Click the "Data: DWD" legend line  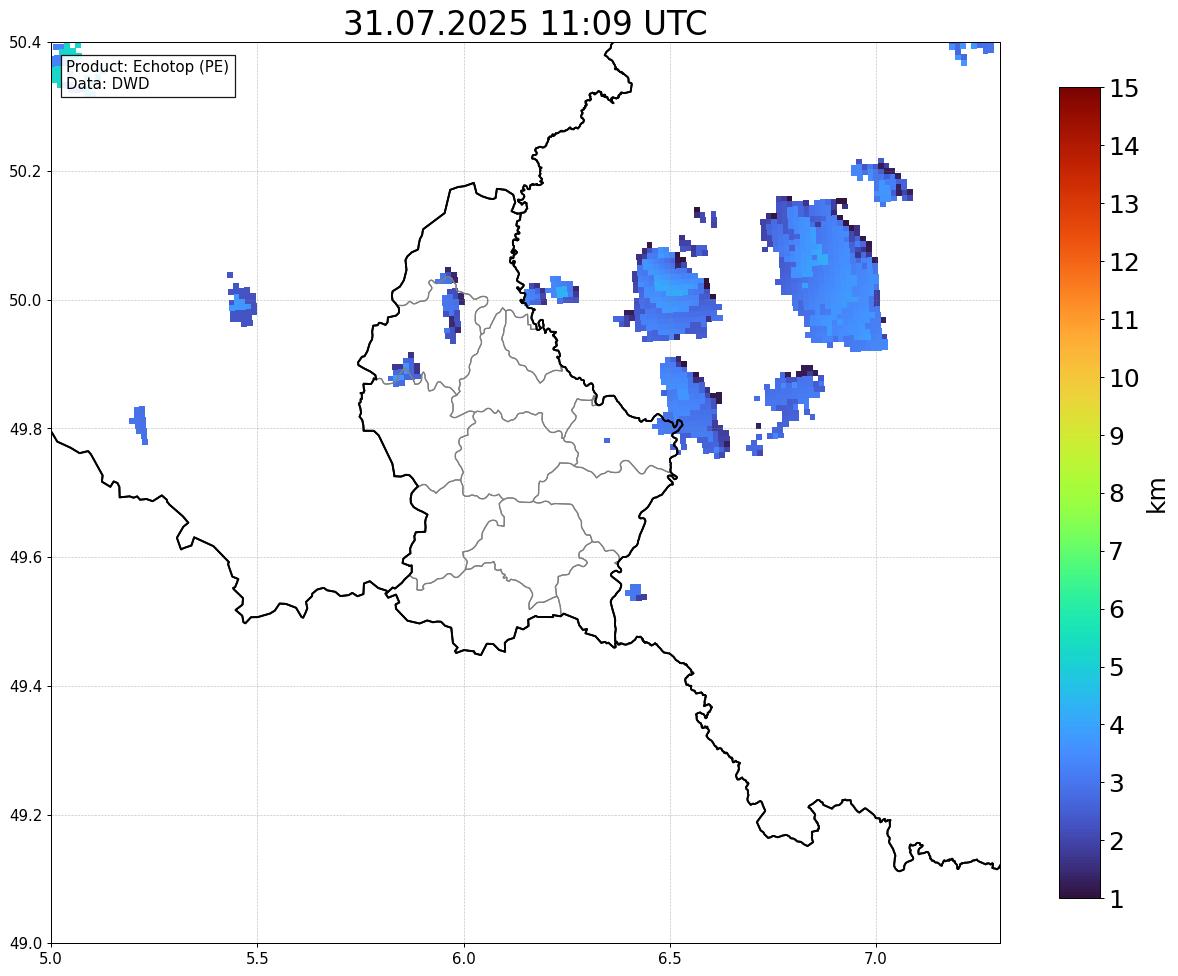point(107,83)
